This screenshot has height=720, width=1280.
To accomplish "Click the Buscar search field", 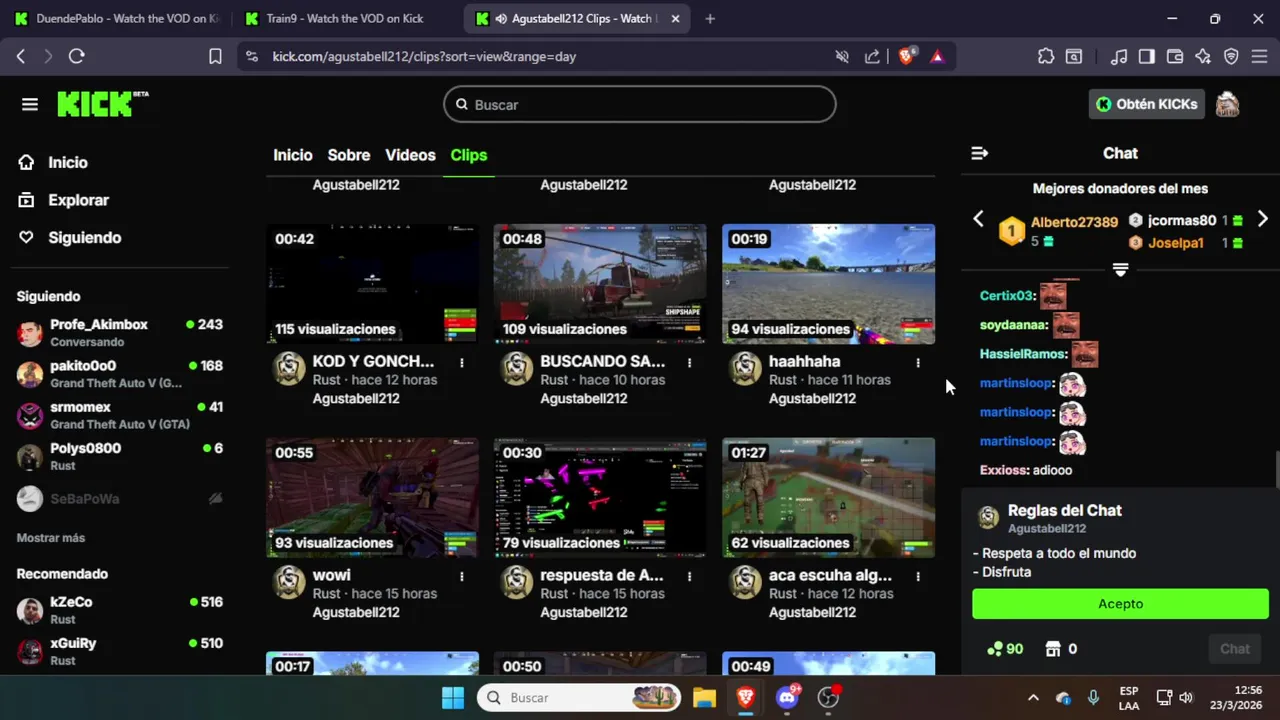I will pos(640,104).
